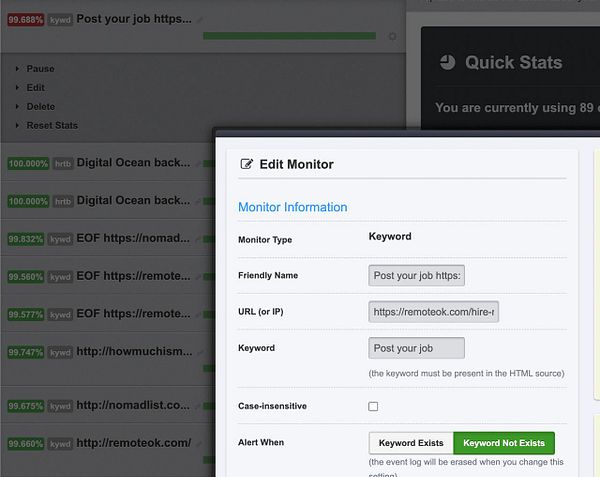The width and height of the screenshot is (600, 477).
Task: Click the Post your job uptime bar
Action: pos(289,36)
